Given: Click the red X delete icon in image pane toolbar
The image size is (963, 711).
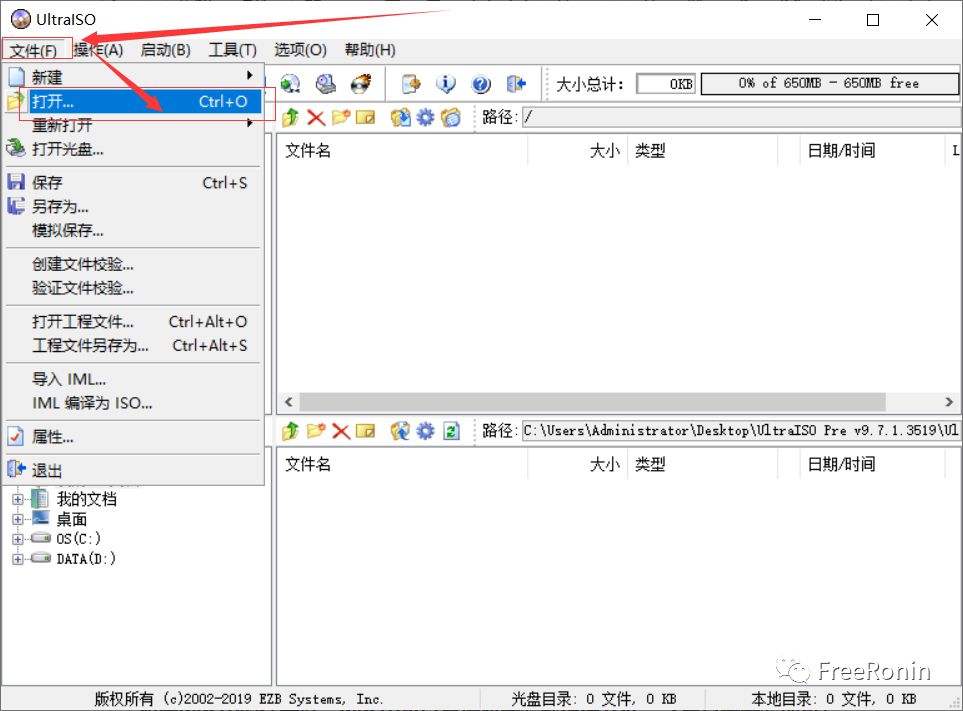Looking at the screenshot, I should [x=316, y=117].
